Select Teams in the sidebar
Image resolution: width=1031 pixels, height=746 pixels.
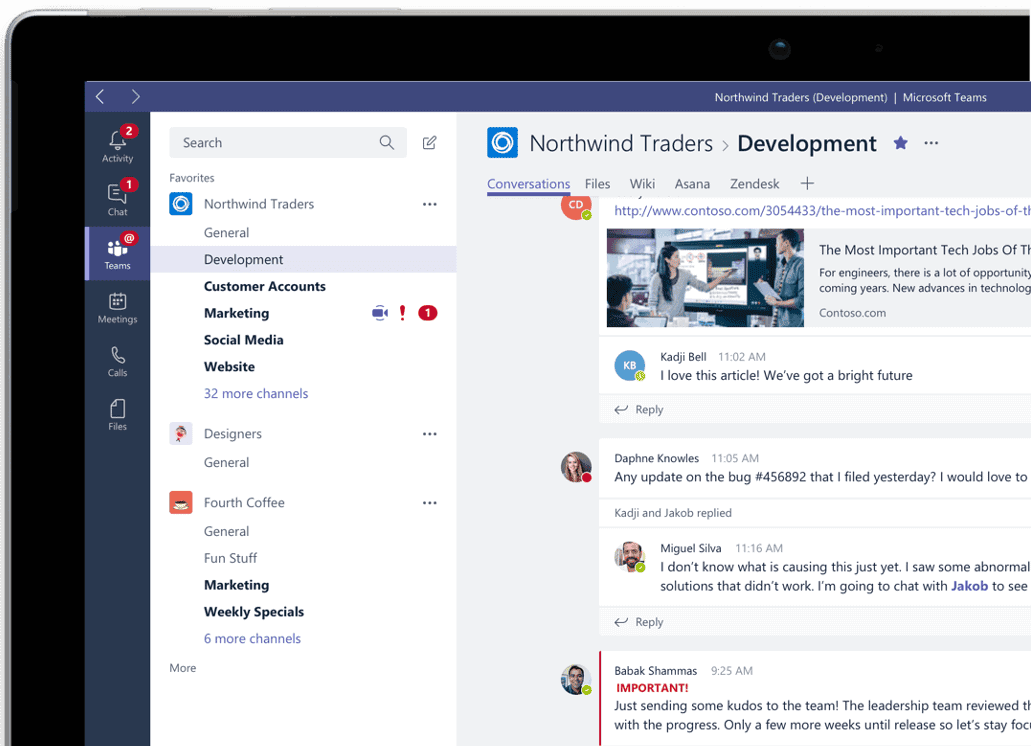[118, 252]
